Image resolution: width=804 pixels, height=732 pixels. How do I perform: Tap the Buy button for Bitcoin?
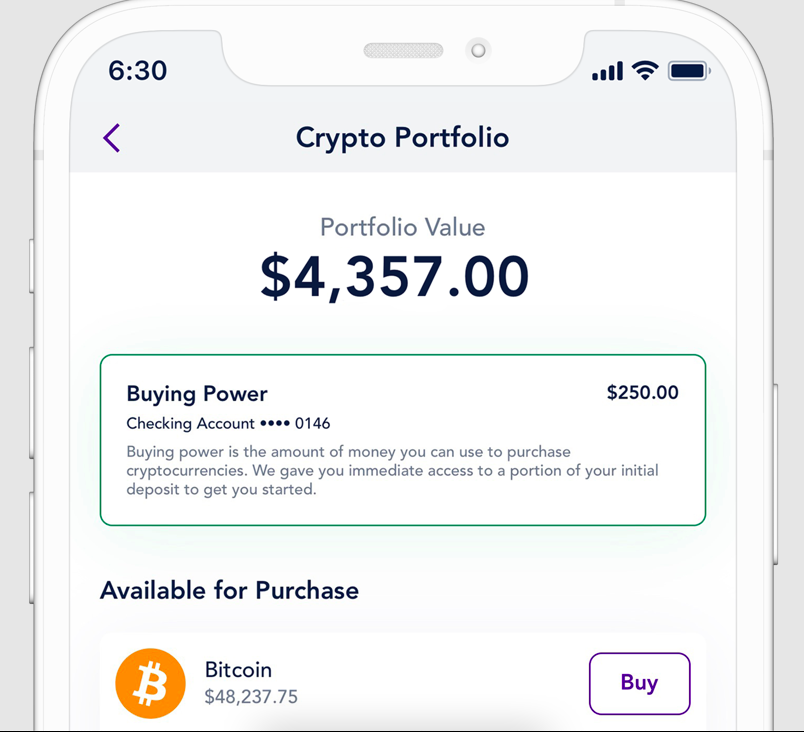[639, 683]
